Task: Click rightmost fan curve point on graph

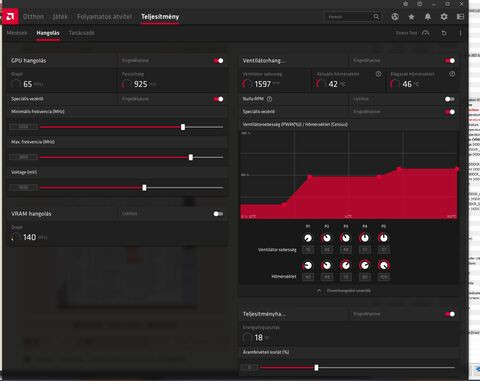Action: coord(457,169)
